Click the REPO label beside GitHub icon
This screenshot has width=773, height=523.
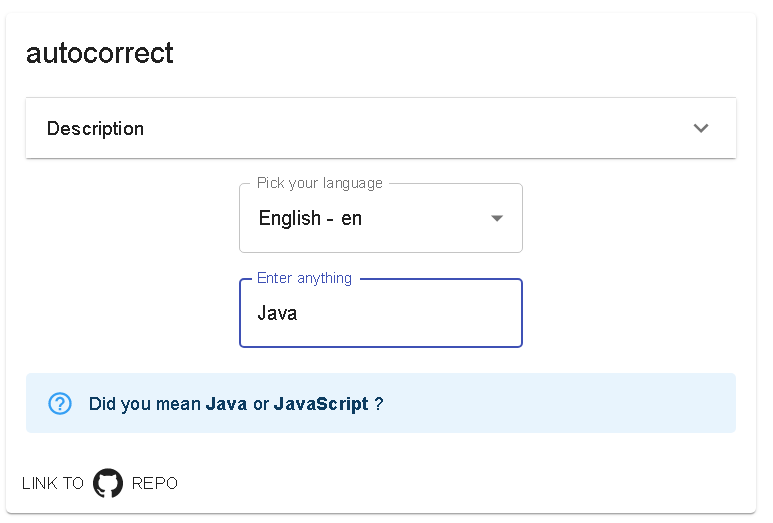[x=154, y=483]
